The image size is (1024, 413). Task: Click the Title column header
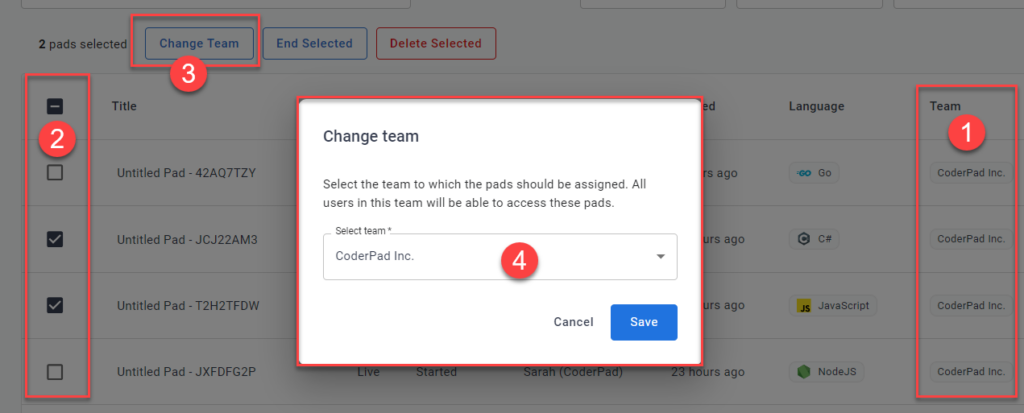[124, 106]
